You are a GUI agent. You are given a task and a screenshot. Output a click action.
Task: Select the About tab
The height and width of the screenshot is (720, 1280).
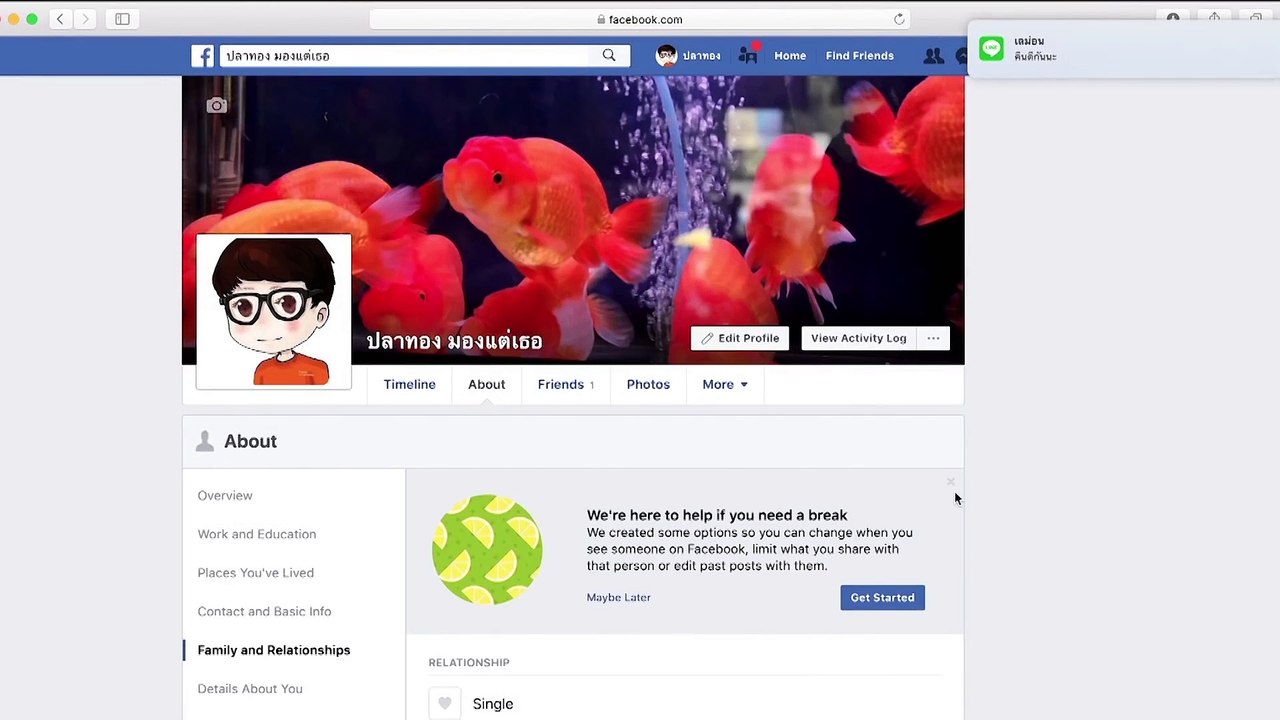pyautogui.click(x=486, y=384)
